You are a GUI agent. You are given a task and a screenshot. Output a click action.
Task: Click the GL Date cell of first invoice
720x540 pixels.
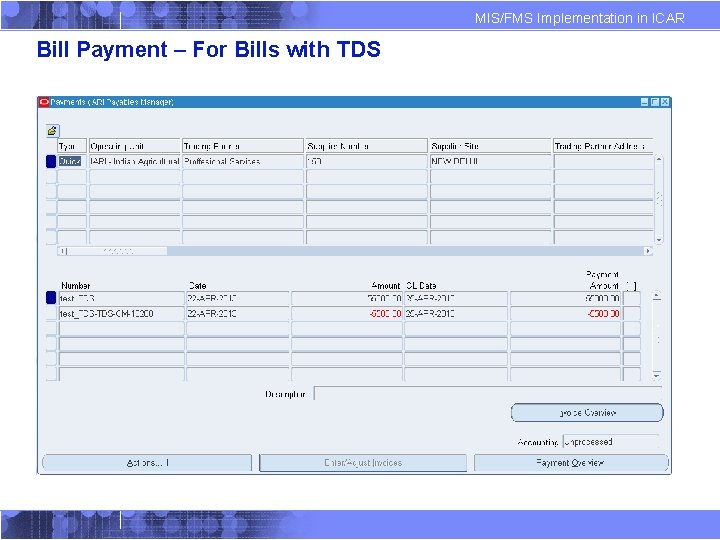[x=456, y=298]
